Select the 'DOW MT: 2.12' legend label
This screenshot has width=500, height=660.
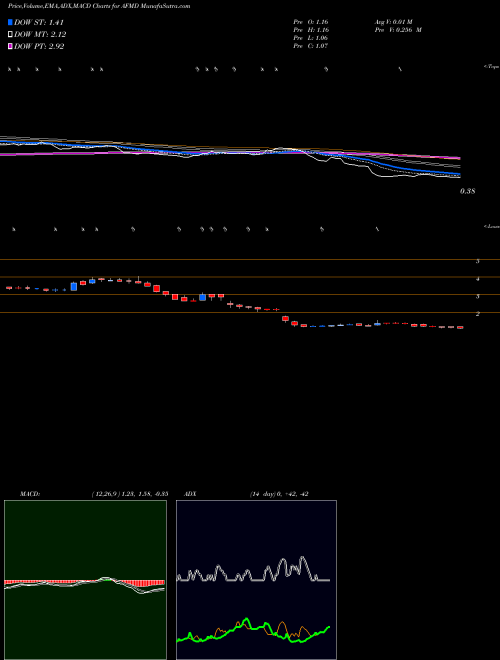[40, 35]
